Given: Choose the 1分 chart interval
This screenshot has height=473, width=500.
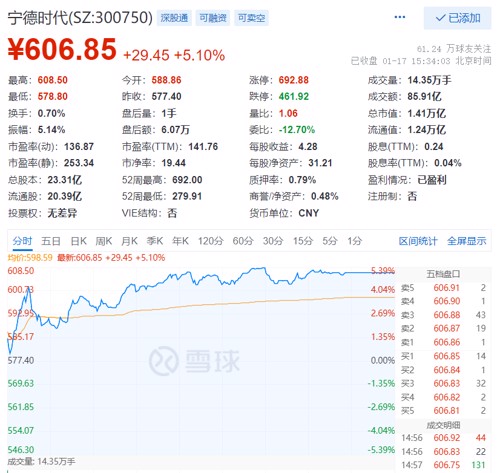Looking at the screenshot, I should (354, 241).
